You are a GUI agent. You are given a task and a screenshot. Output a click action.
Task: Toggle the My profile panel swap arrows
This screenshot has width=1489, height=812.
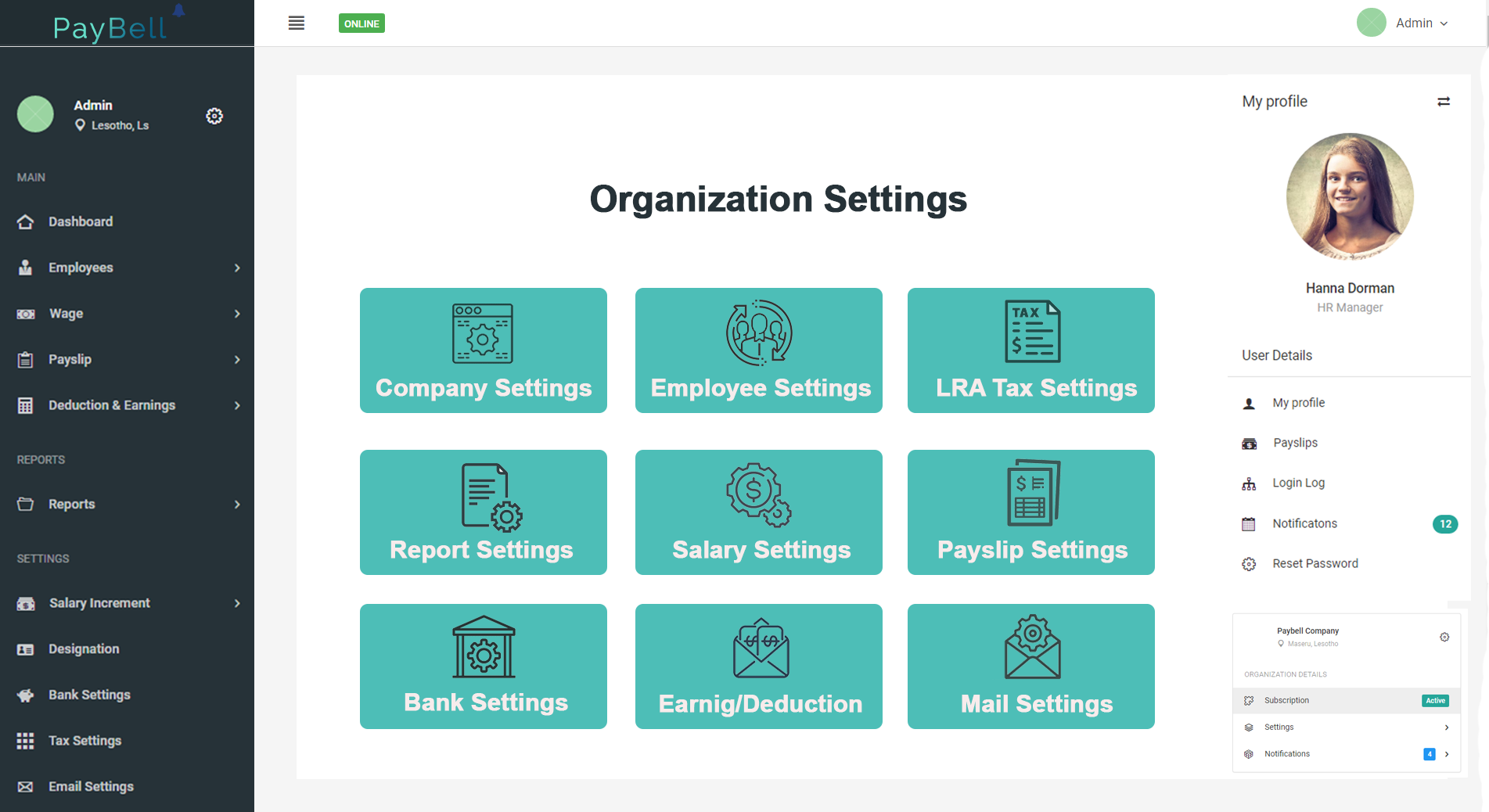click(1444, 102)
